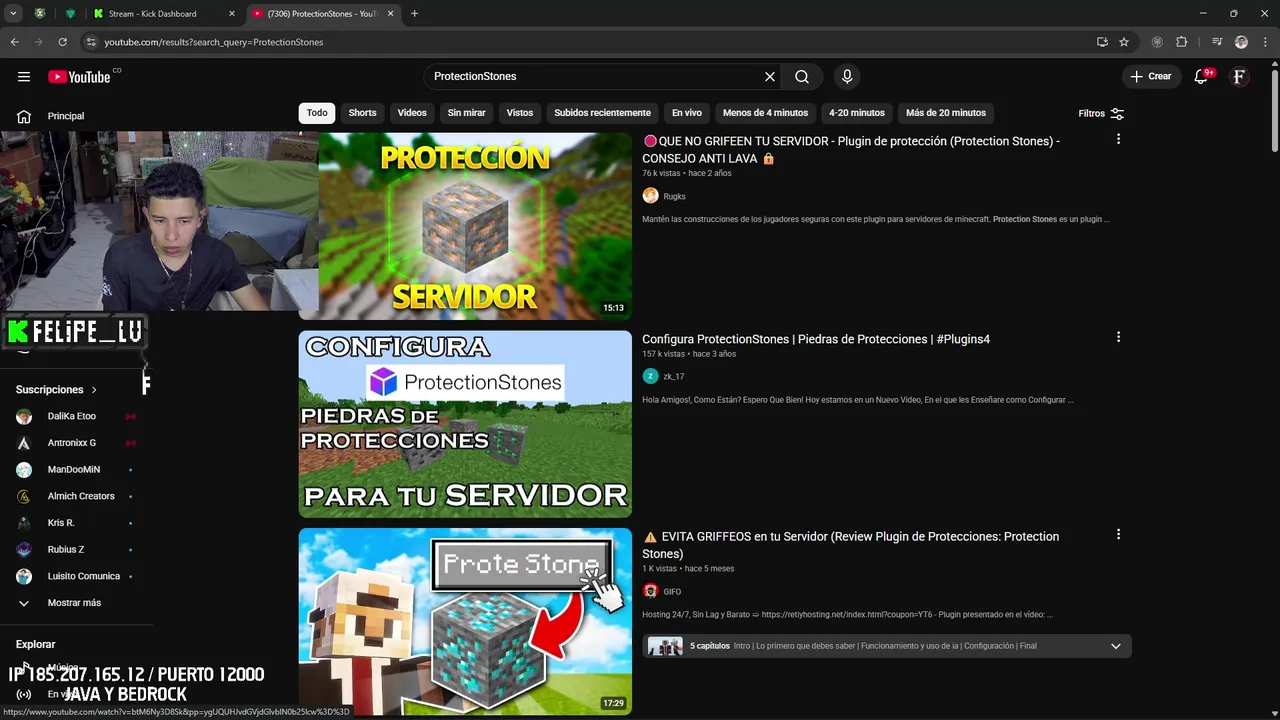Go back with browser back arrow
This screenshot has height=720, width=1280.
coord(14,42)
